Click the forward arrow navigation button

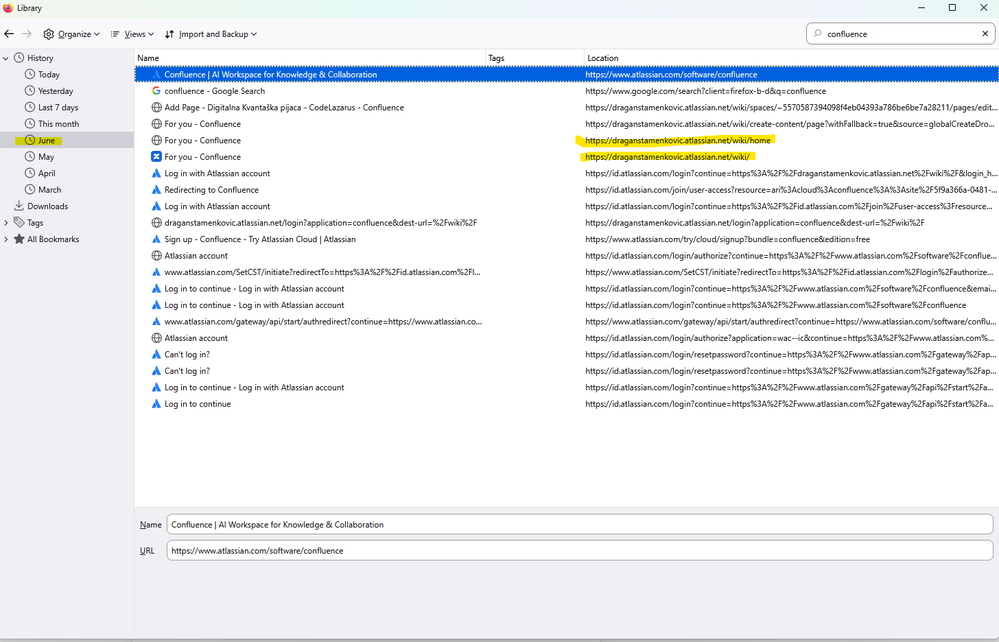[x=27, y=34]
